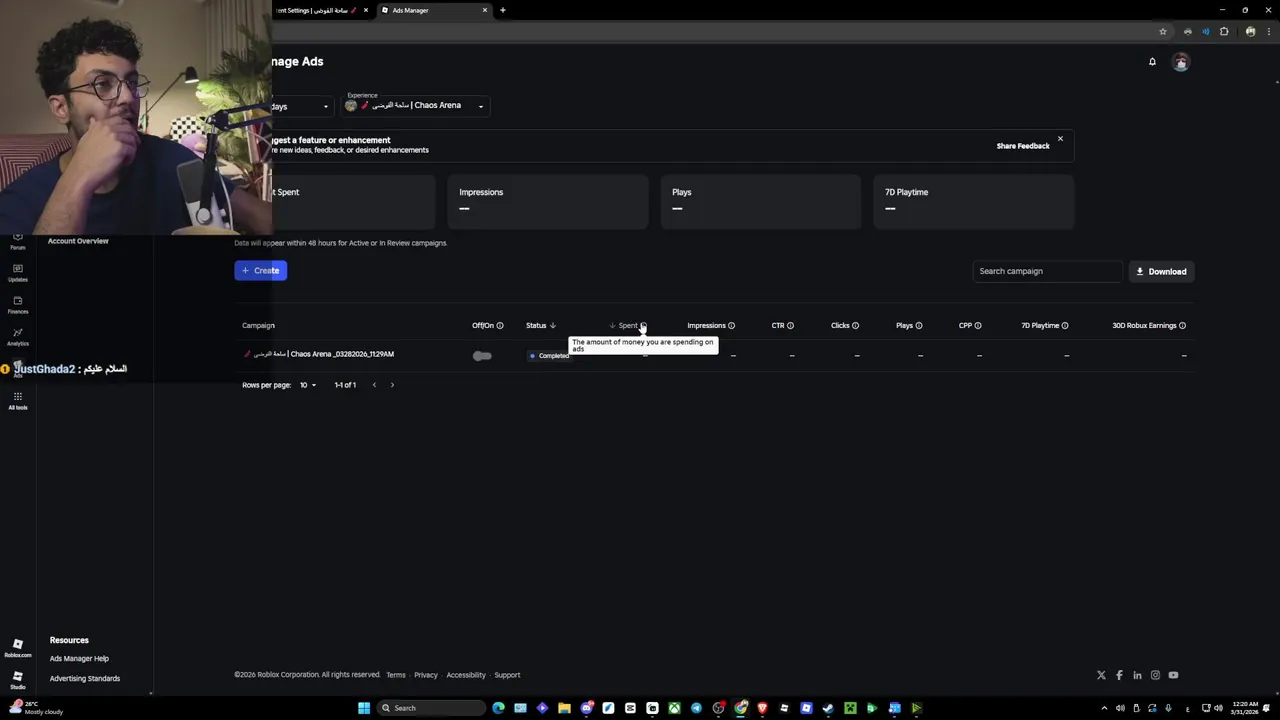Show info for the Off/On column

point(500,325)
